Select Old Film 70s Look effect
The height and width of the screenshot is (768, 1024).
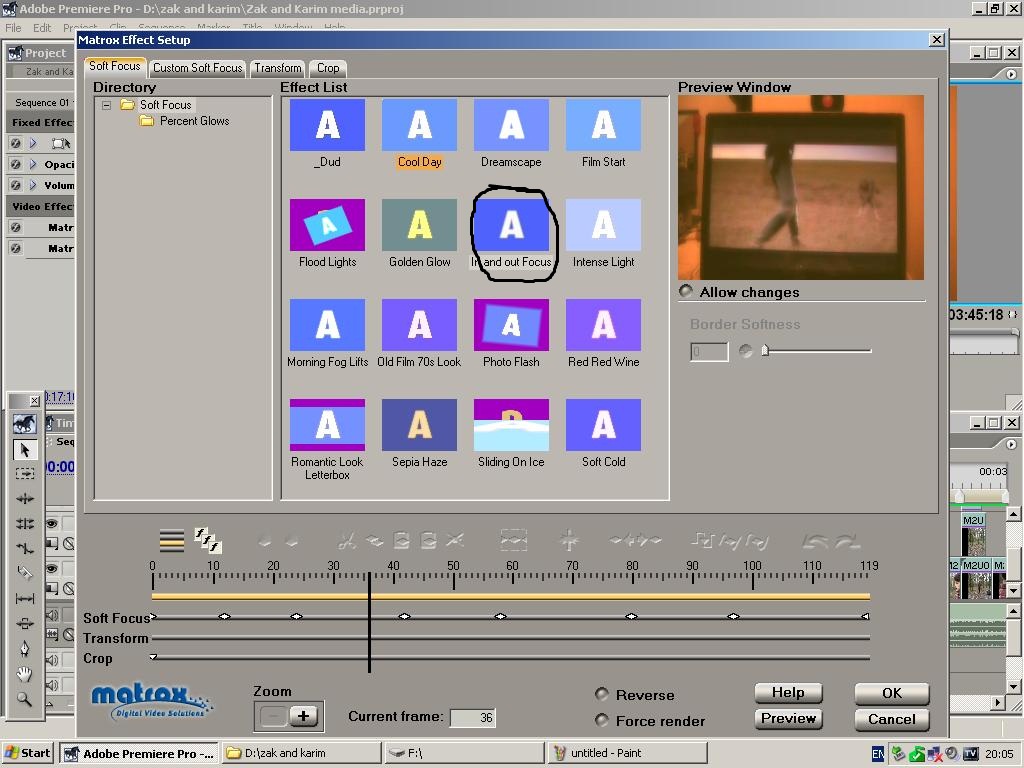pos(419,325)
